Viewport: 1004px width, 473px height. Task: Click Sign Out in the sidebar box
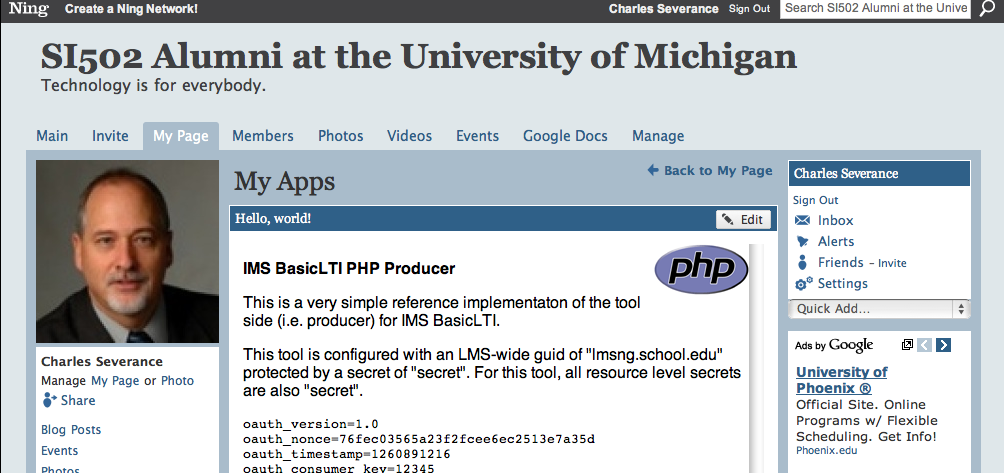tap(815, 200)
